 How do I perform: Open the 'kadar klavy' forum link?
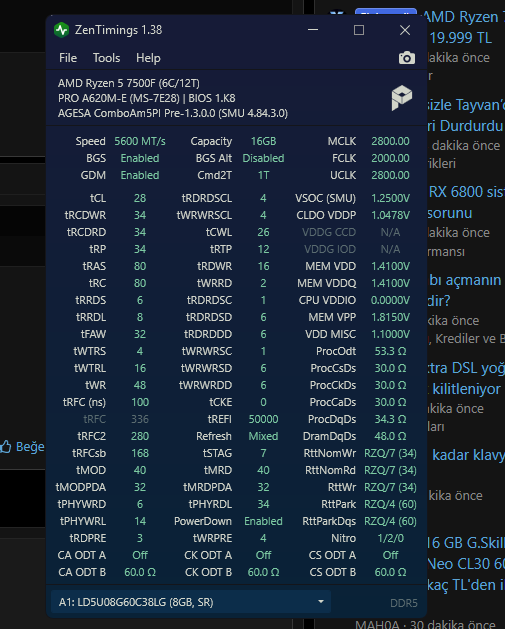coord(468,455)
